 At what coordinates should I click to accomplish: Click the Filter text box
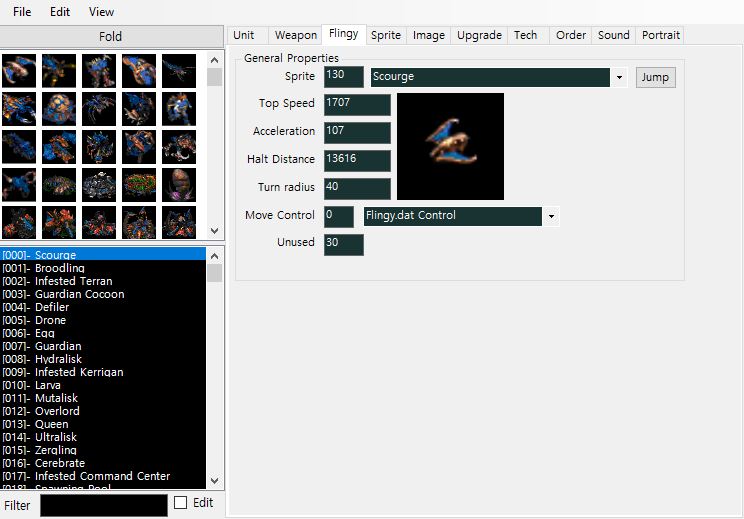click(x=104, y=505)
